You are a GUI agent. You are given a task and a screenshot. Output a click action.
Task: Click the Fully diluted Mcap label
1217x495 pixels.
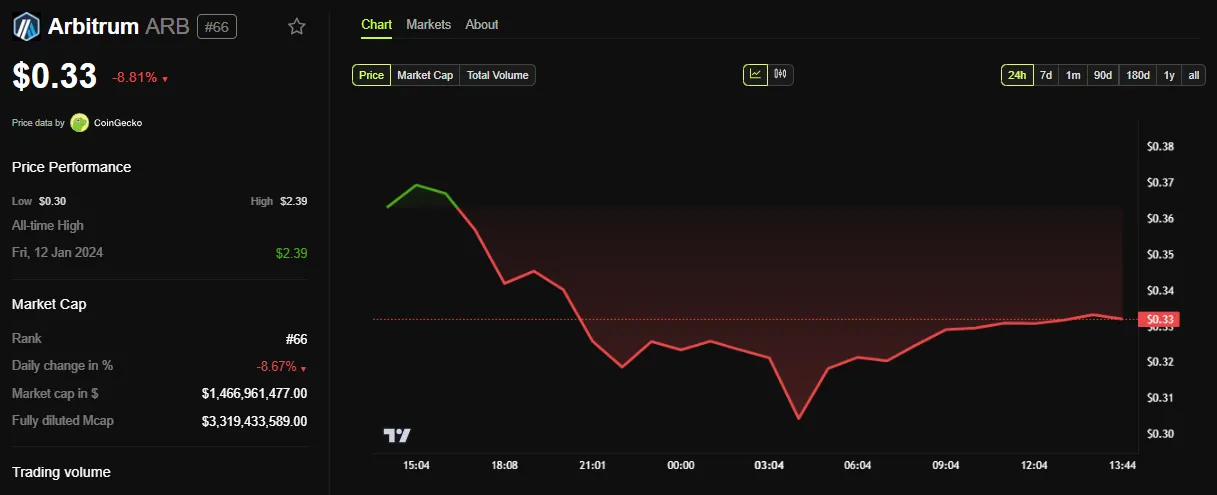pyautogui.click(x=62, y=421)
